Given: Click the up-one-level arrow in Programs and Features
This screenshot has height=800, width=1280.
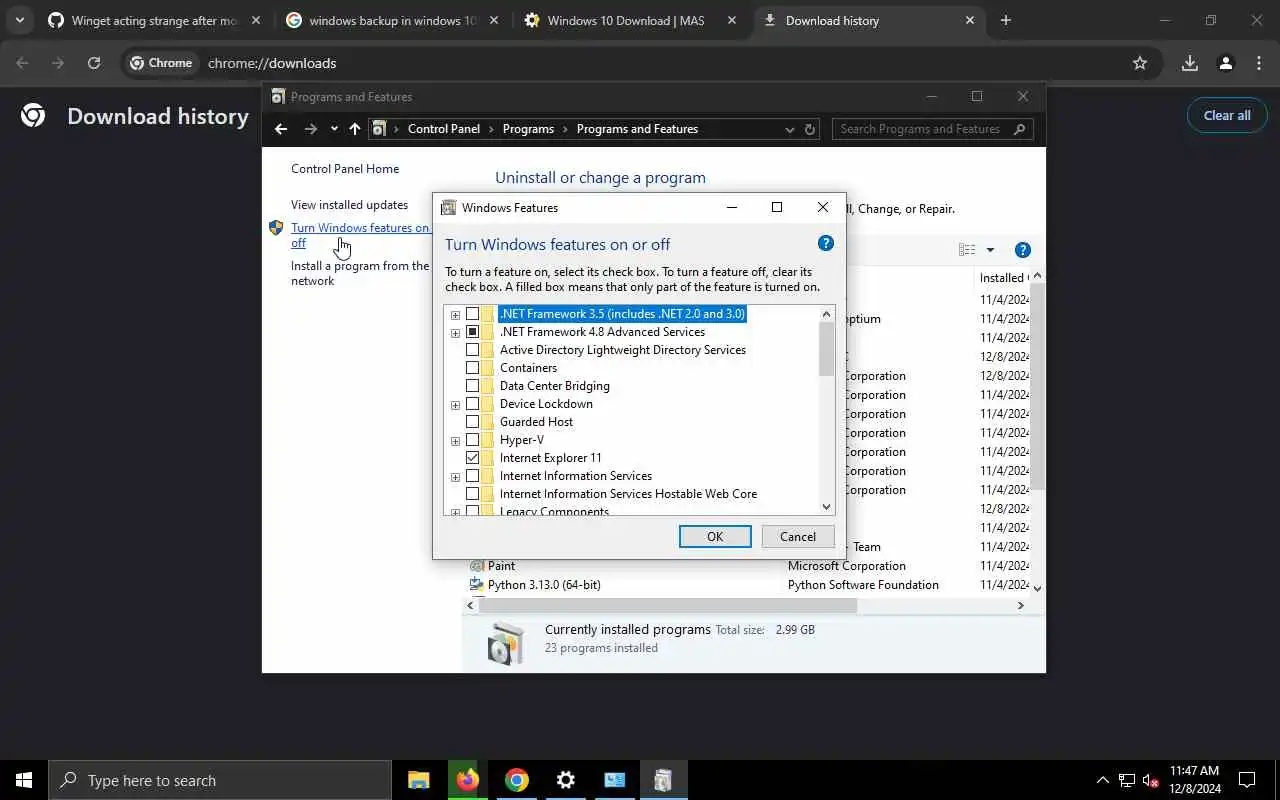Looking at the screenshot, I should coord(355,129).
